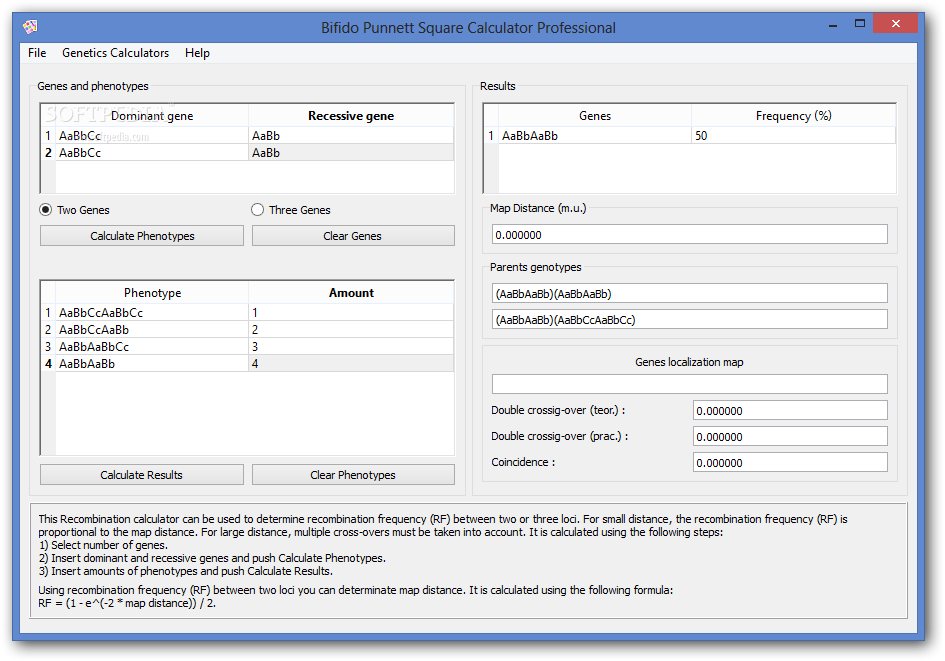Viewport: 945px width, 661px height.
Task: Select phenotype AaBbCcAaBb row
Action: 152,330
